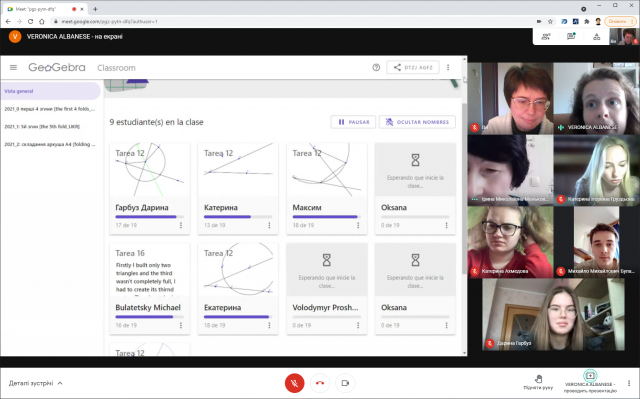
Task: Raise hand in the meeting
Action: click(538, 383)
